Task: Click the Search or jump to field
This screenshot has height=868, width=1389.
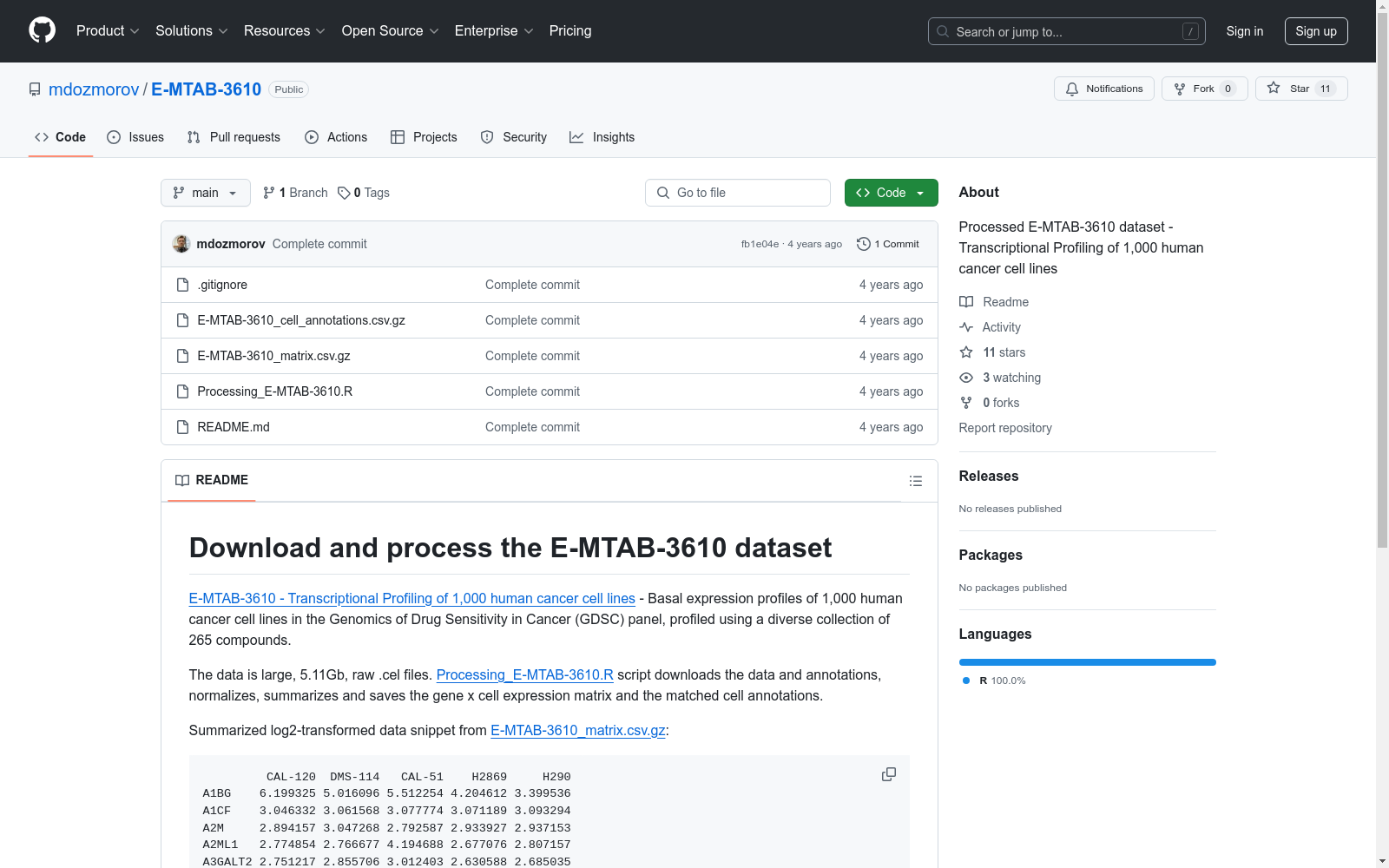Action: 1067,31
